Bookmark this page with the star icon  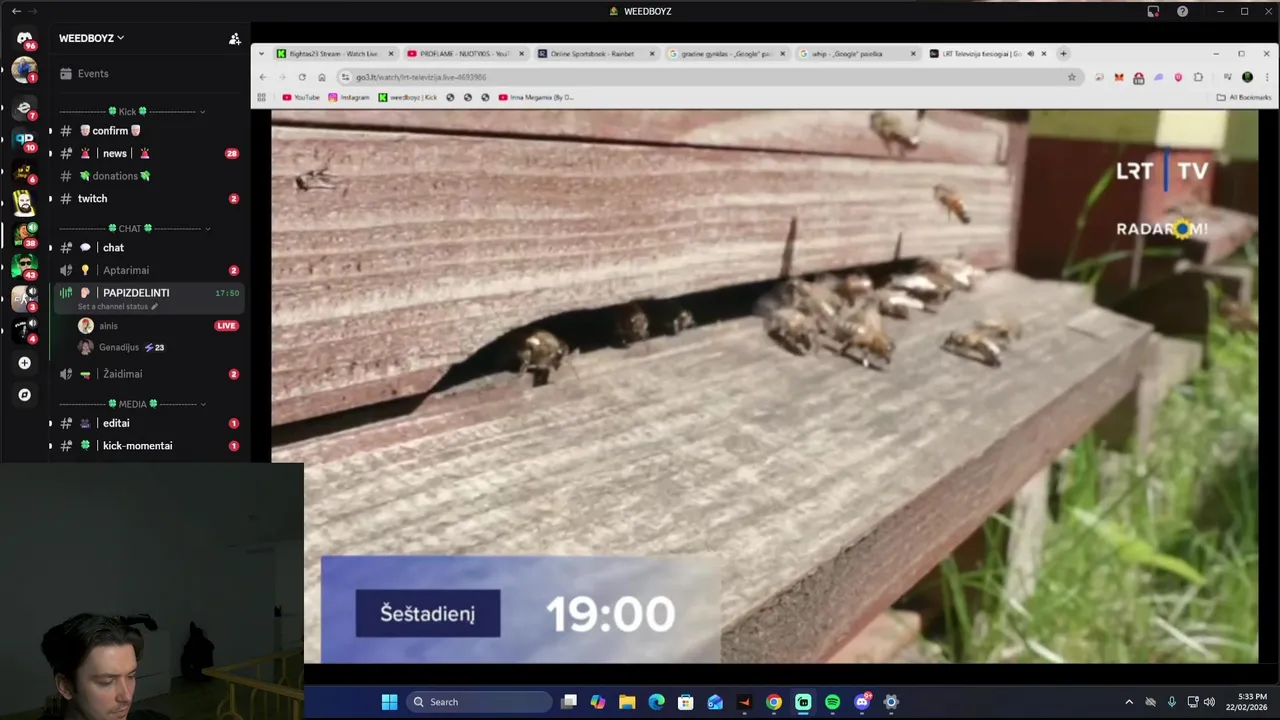pyautogui.click(x=1072, y=77)
